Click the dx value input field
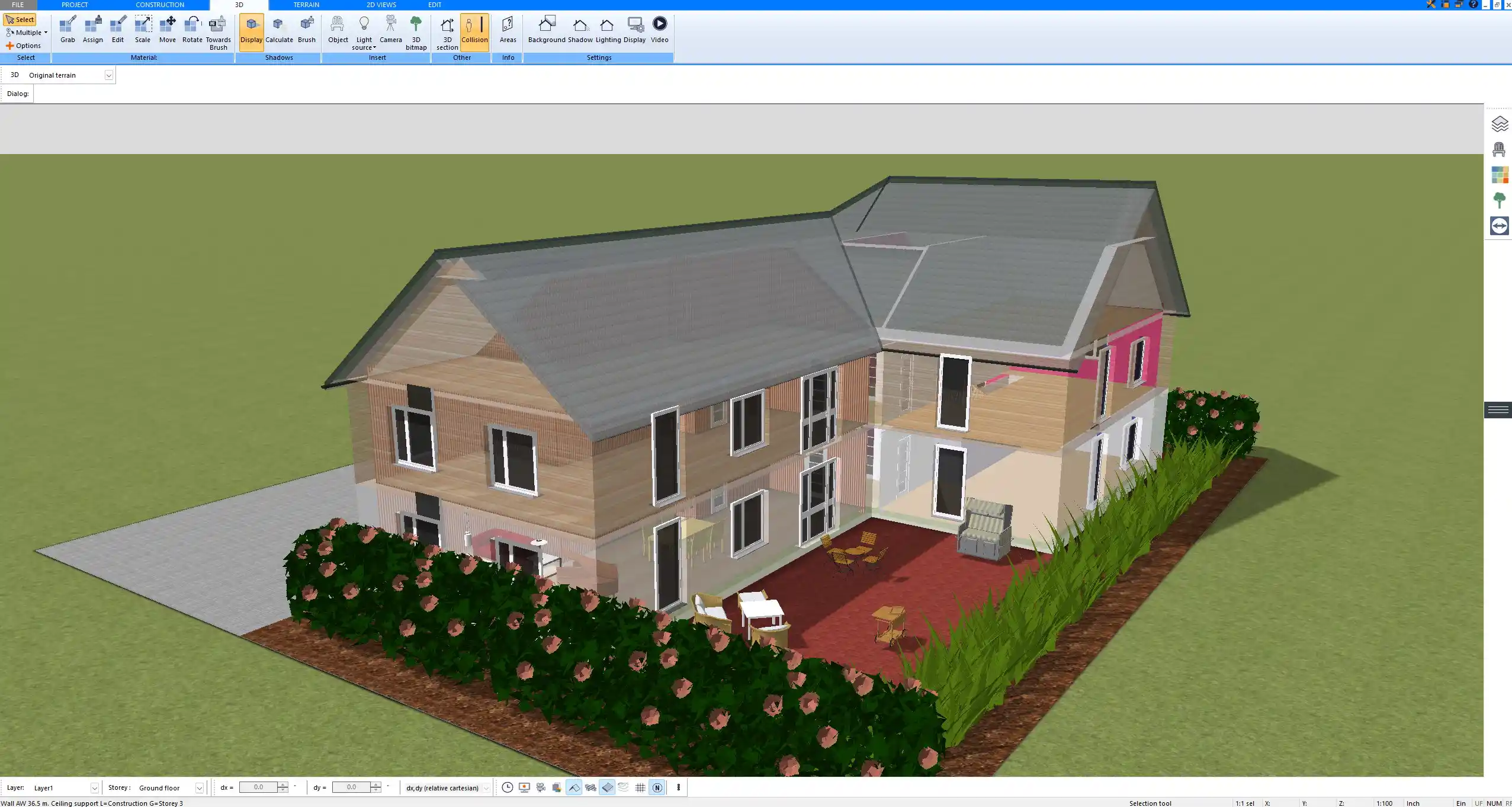 click(x=258, y=787)
